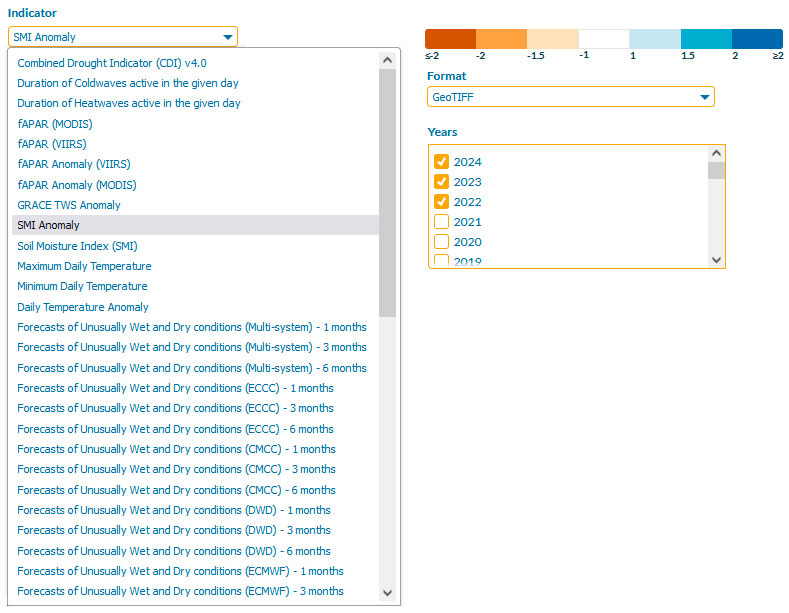Check the 2021 year checkbox

pos(441,222)
